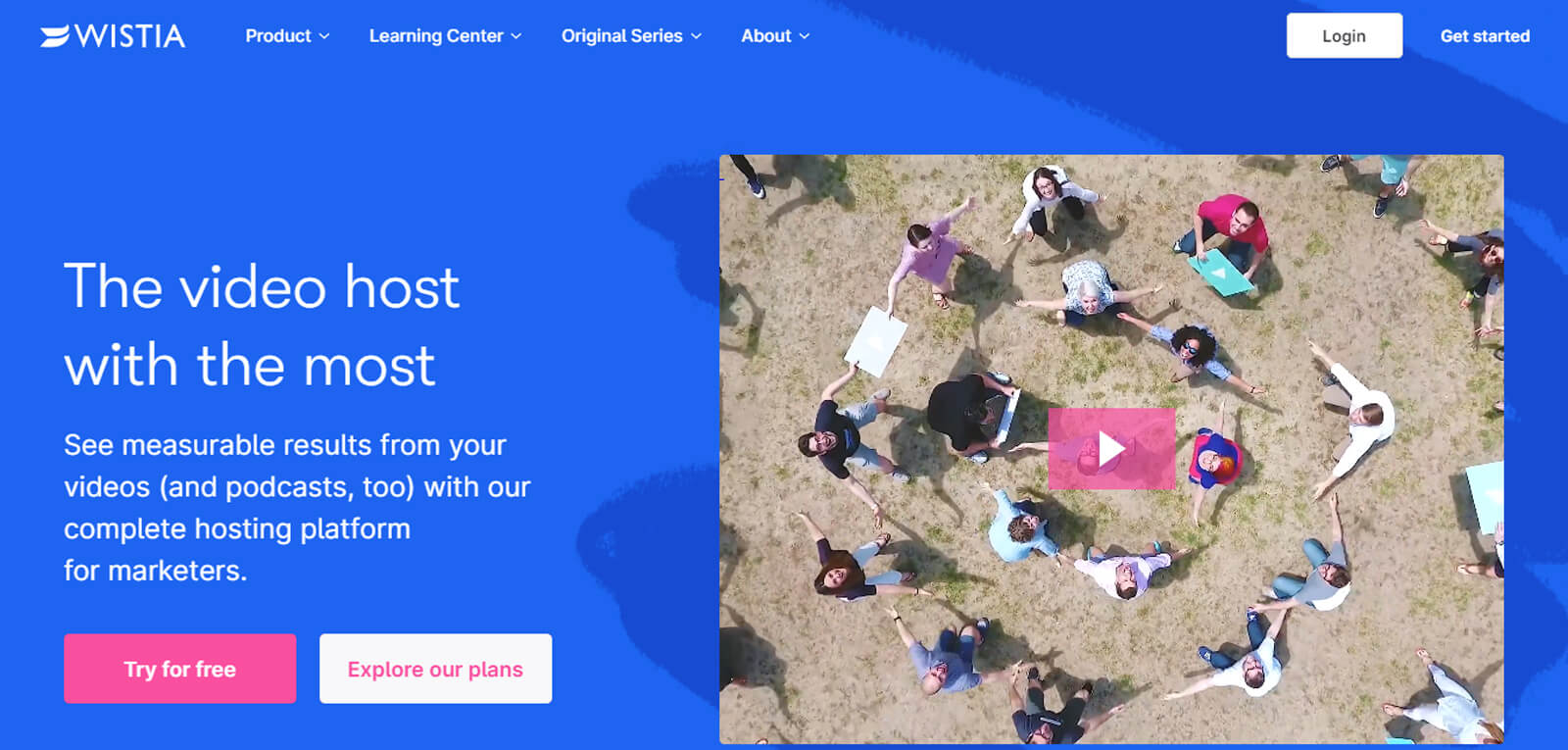Click the pink Try for free button

(180, 669)
